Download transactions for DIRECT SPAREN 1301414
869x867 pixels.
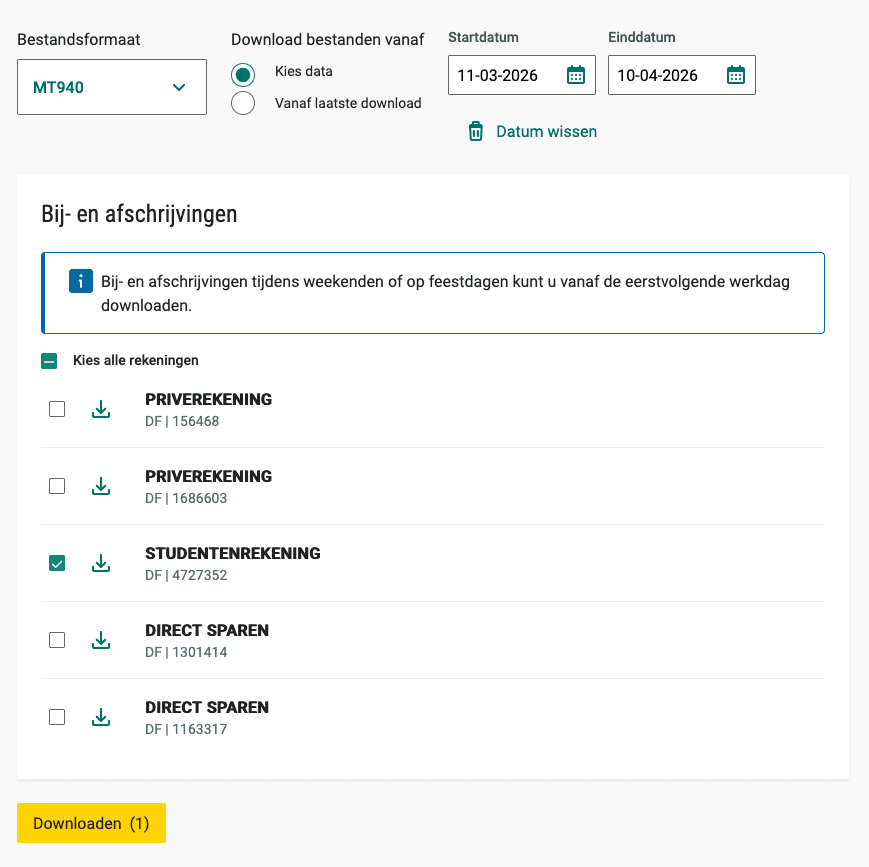[100, 639]
